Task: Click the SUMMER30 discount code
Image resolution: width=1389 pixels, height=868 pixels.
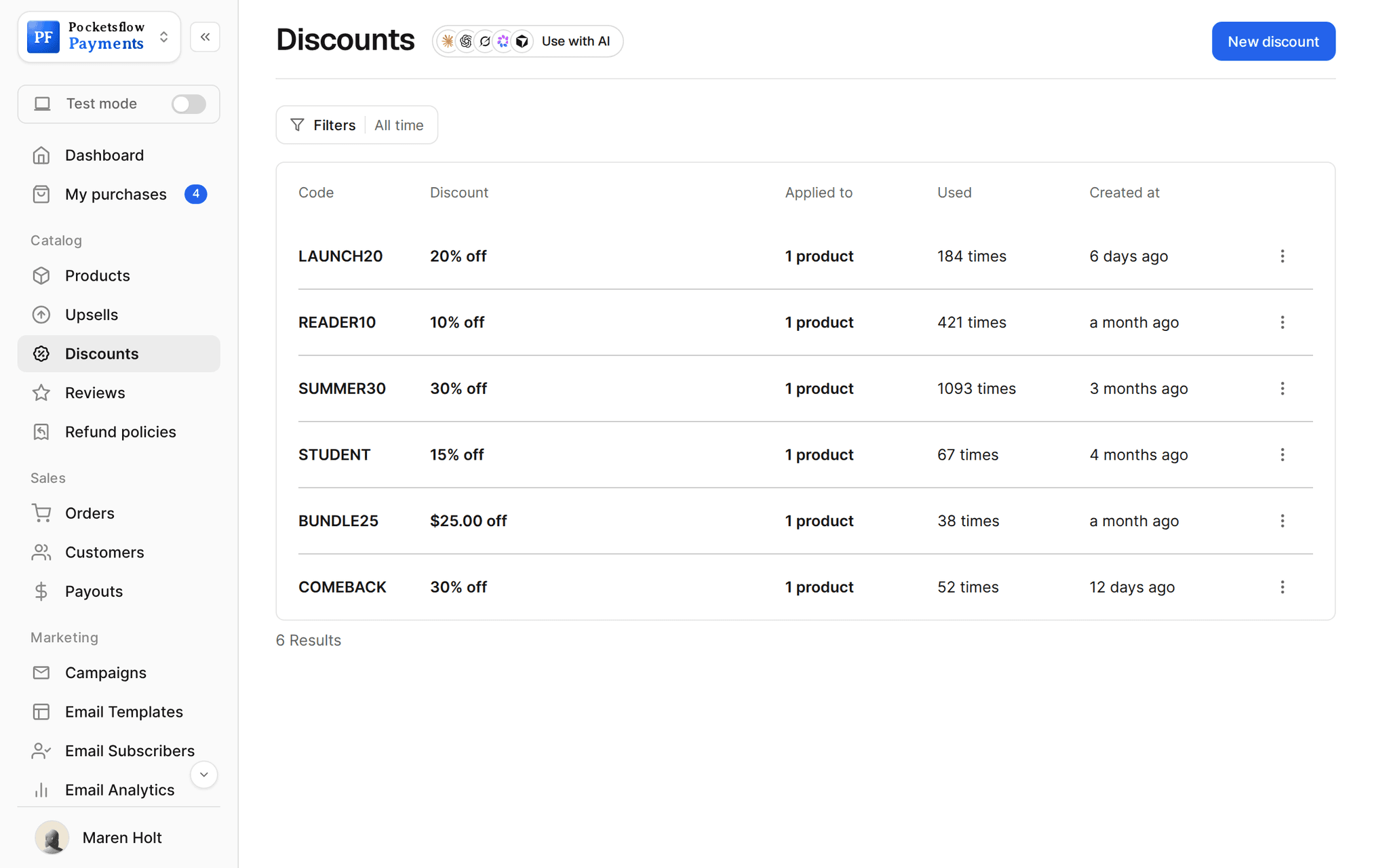Action: coord(342,389)
